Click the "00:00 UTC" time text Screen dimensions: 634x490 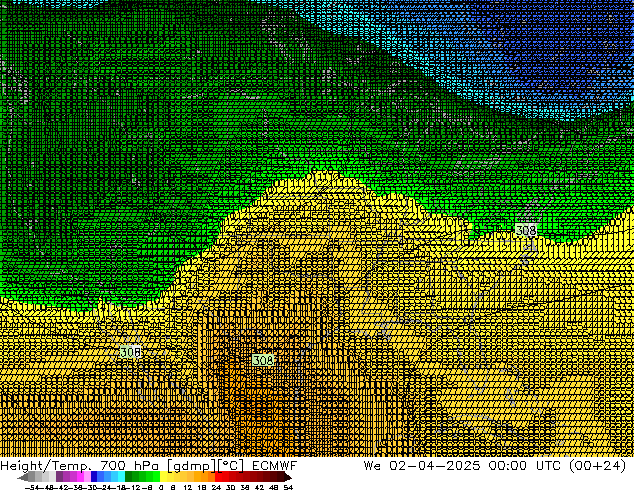(524, 466)
